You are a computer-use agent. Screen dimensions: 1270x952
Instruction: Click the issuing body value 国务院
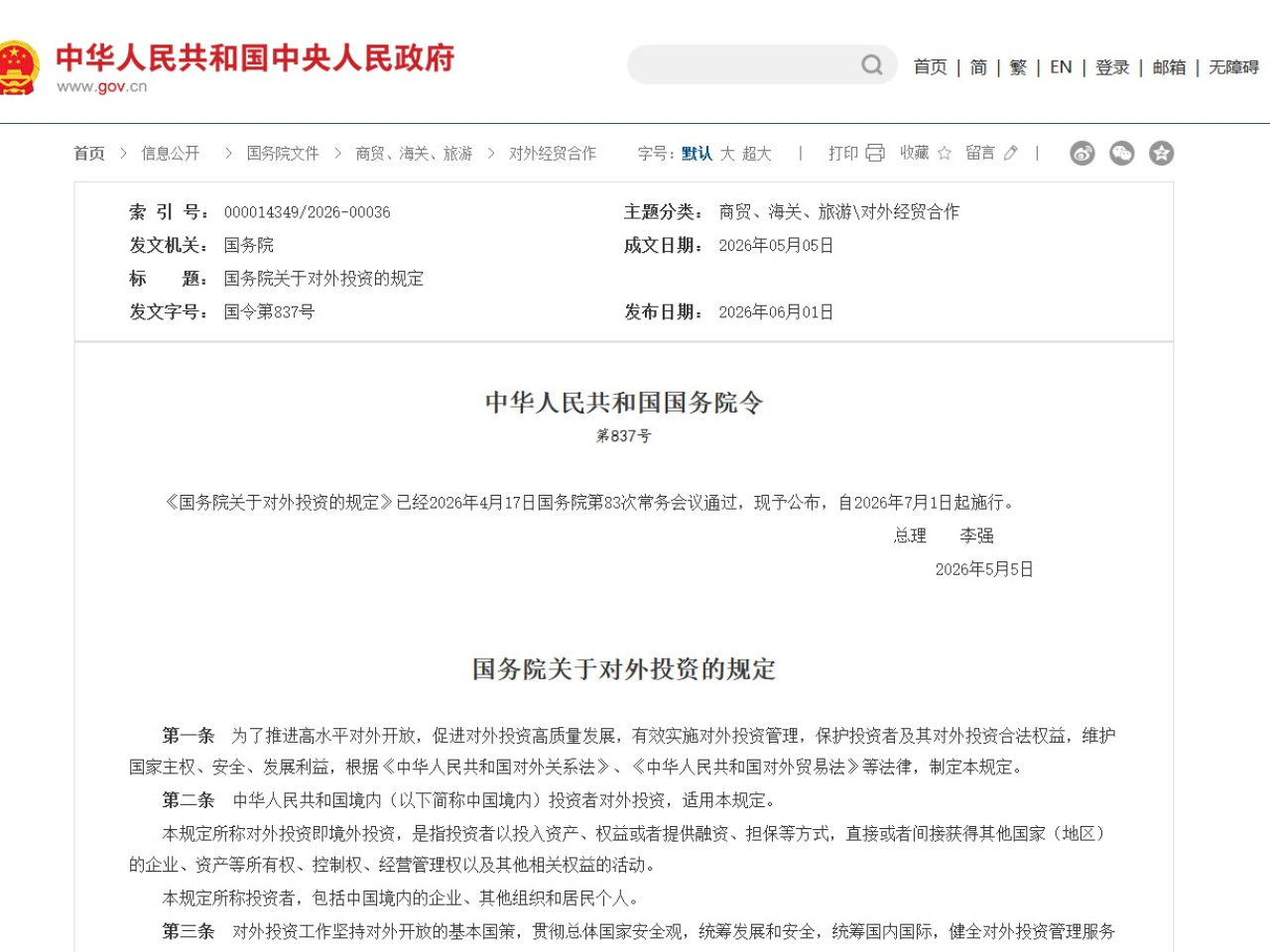tap(249, 245)
